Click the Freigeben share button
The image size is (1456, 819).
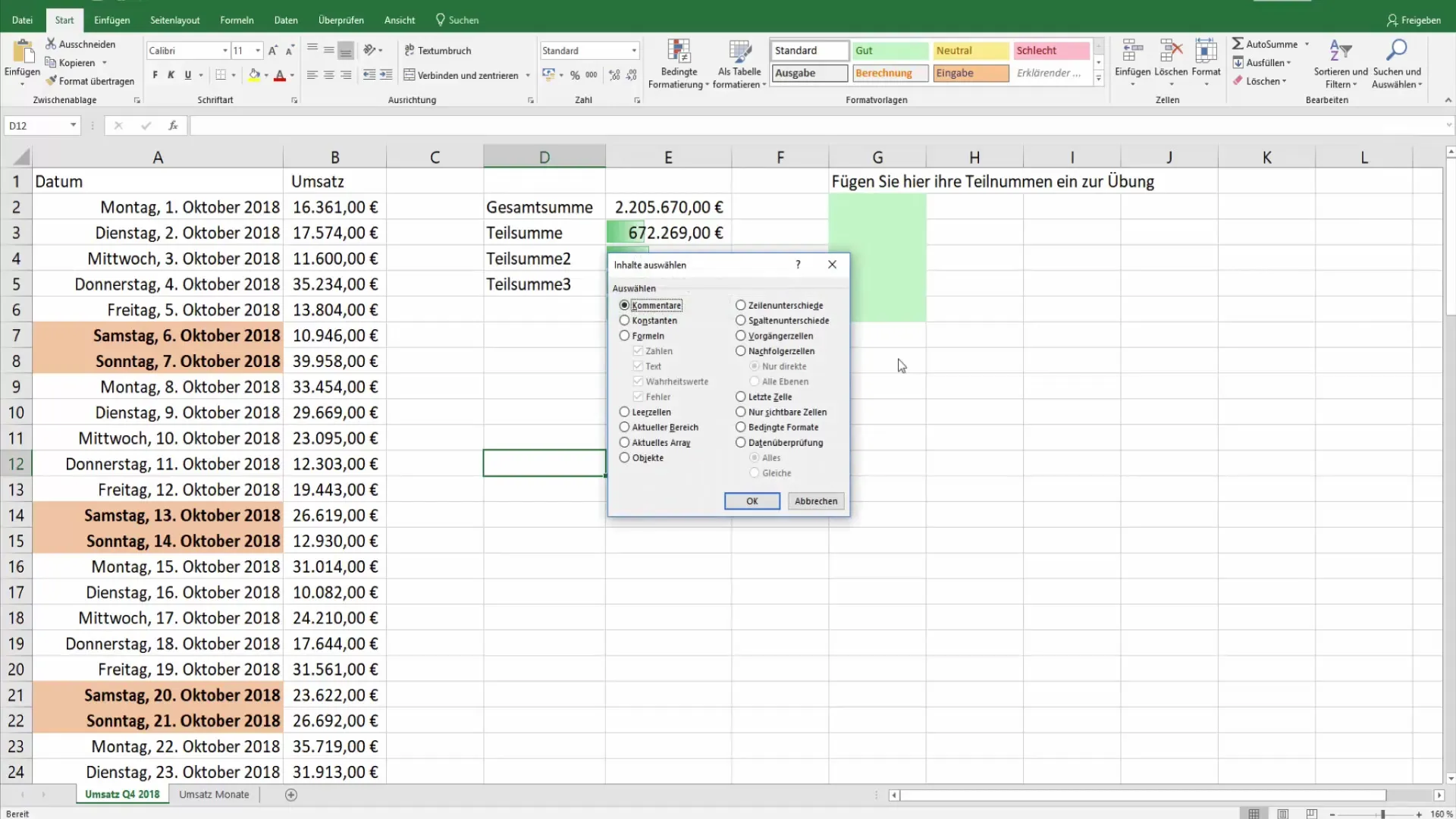pos(1414,20)
